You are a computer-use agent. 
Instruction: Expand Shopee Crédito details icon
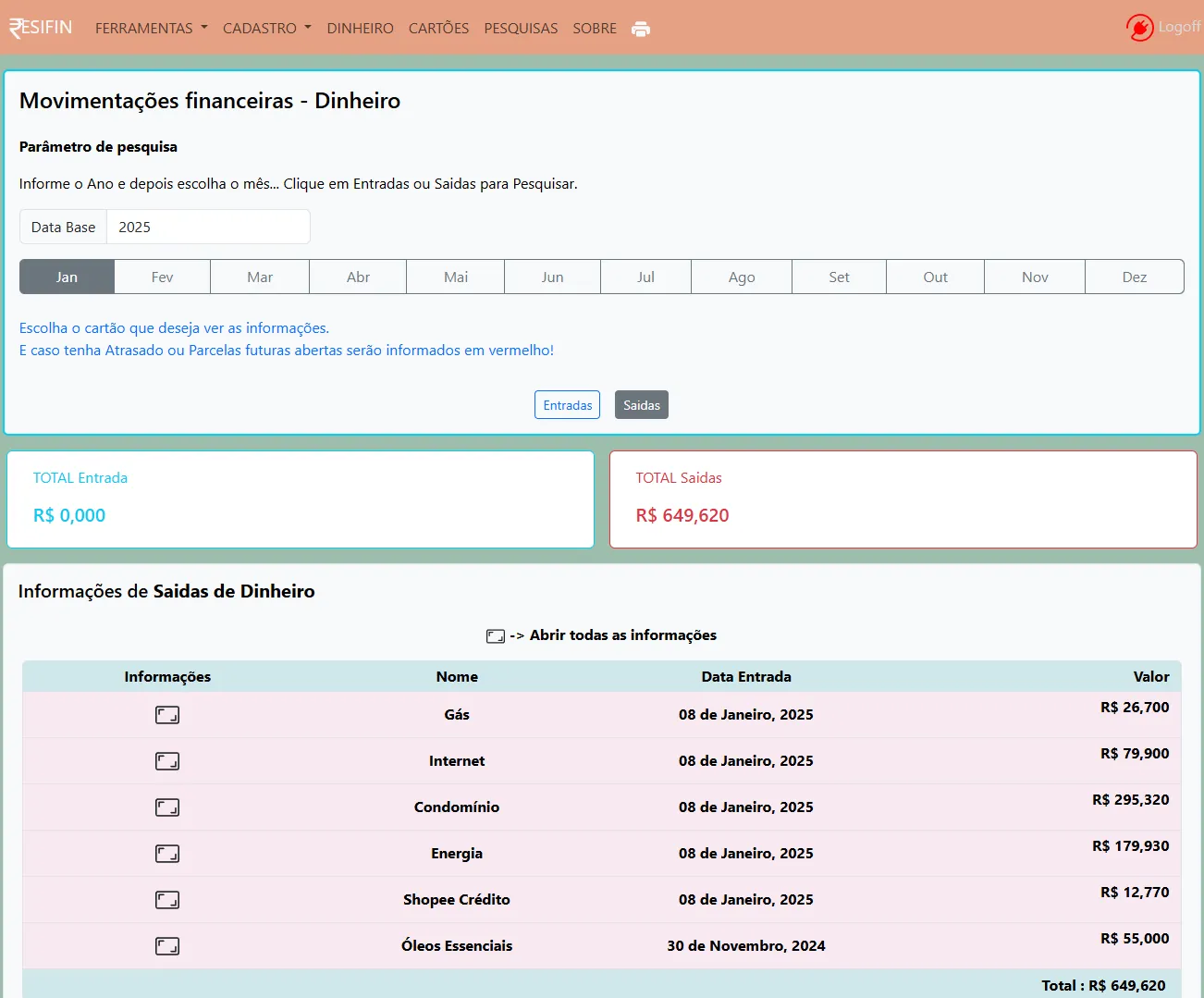pyautogui.click(x=167, y=900)
